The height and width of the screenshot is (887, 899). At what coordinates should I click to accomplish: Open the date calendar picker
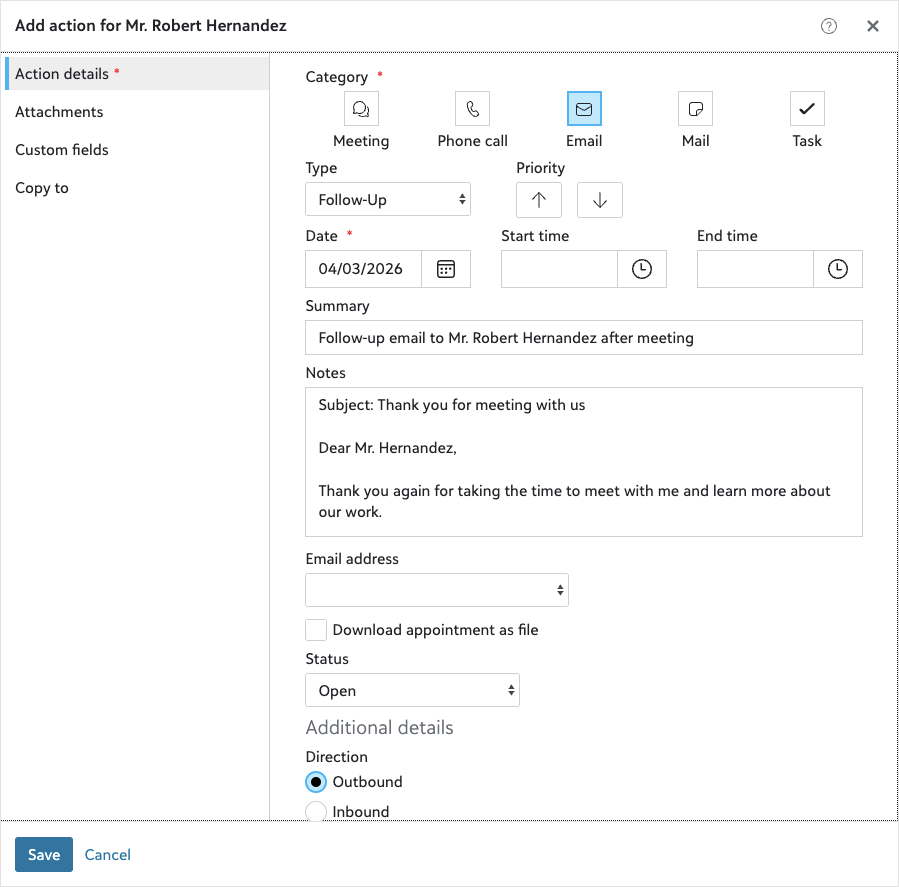click(446, 269)
